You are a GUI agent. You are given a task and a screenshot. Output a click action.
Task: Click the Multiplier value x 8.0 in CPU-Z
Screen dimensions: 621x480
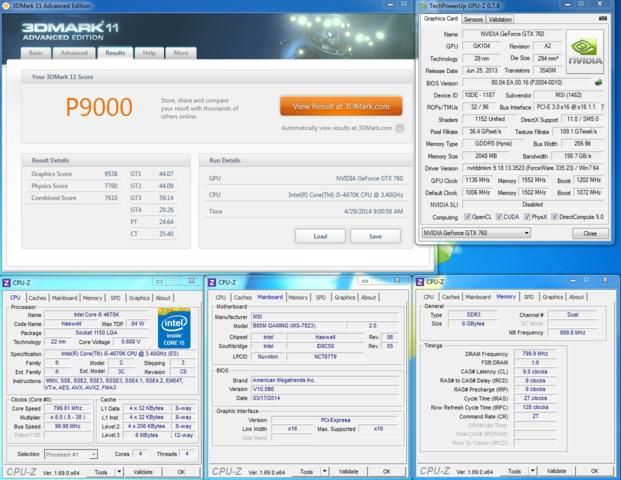point(68,417)
